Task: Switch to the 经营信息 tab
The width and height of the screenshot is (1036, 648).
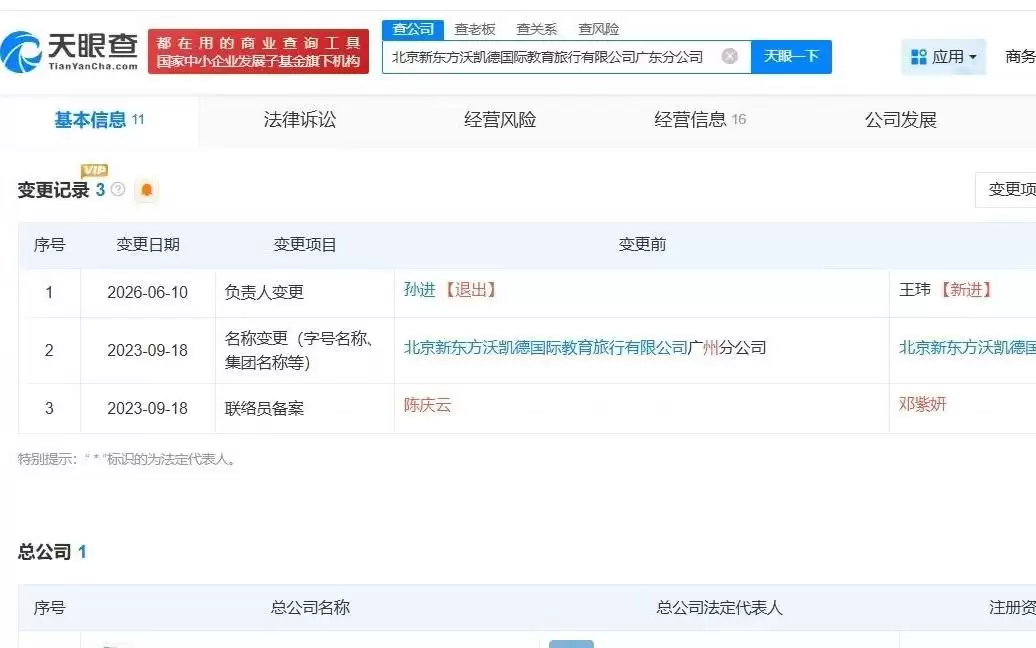Action: tap(700, 120)
